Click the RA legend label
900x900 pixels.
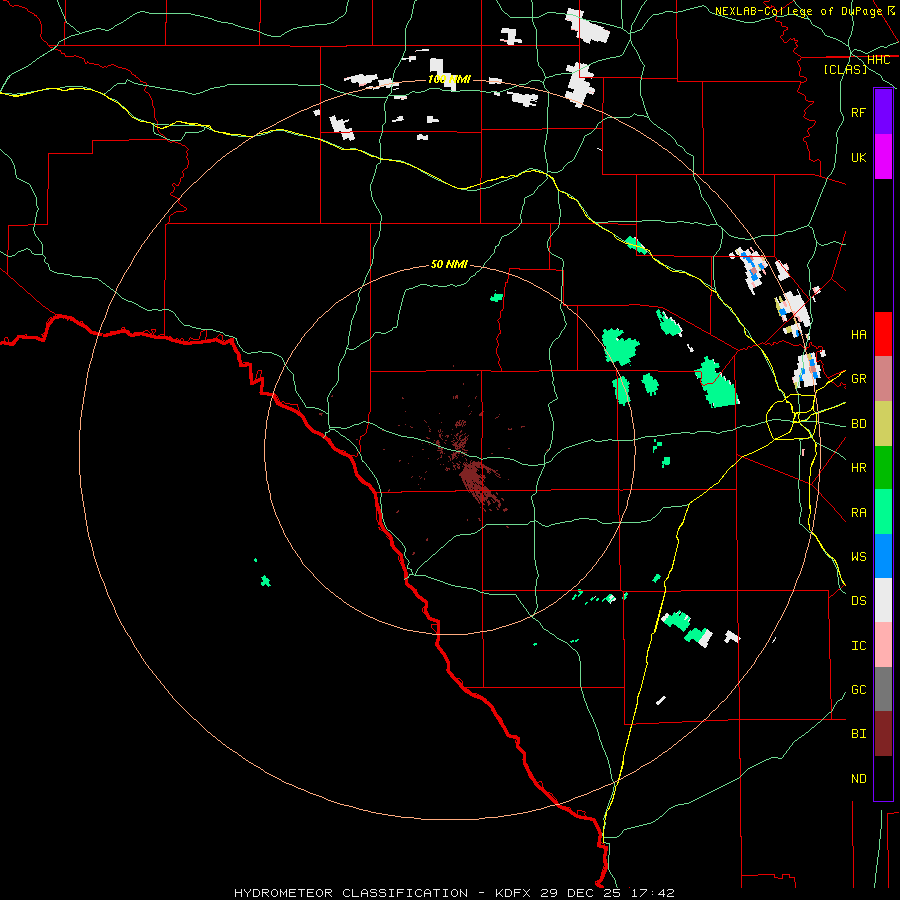859,513
